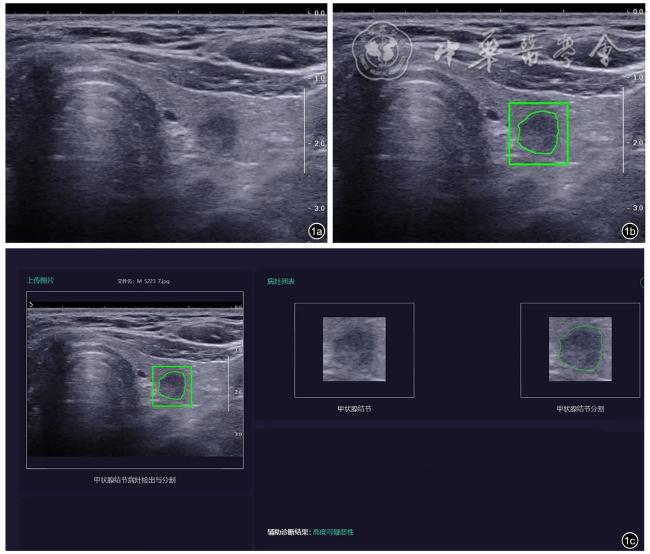
Task: Click the 1b figure label badge
Action: [630, 231]
